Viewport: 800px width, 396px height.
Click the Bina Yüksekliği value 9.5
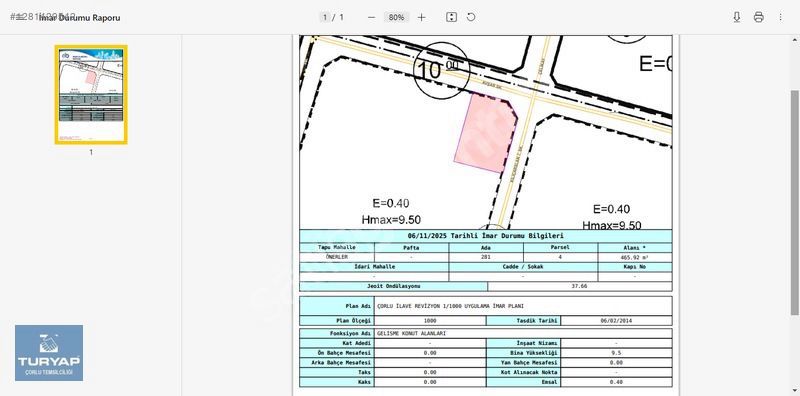click(616, 353)
